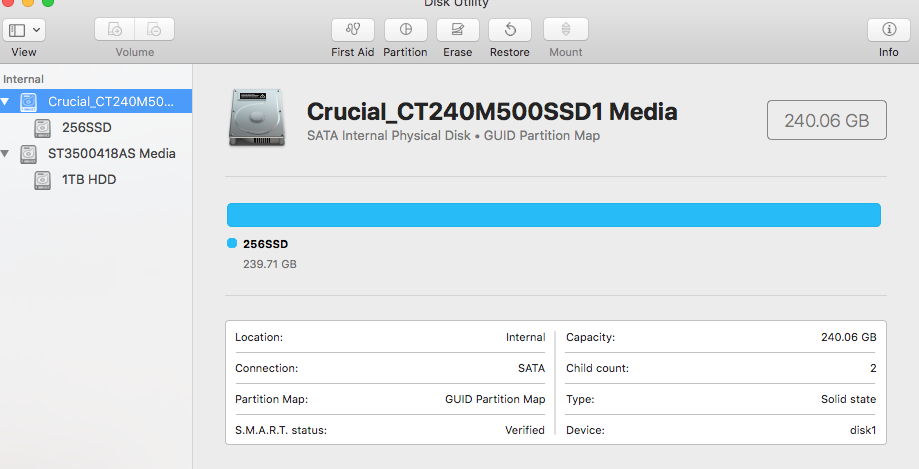Click the Crucial disk icon in sidebar
The width and height of the screenshot is (919, 469).
[x=28, y=102]
